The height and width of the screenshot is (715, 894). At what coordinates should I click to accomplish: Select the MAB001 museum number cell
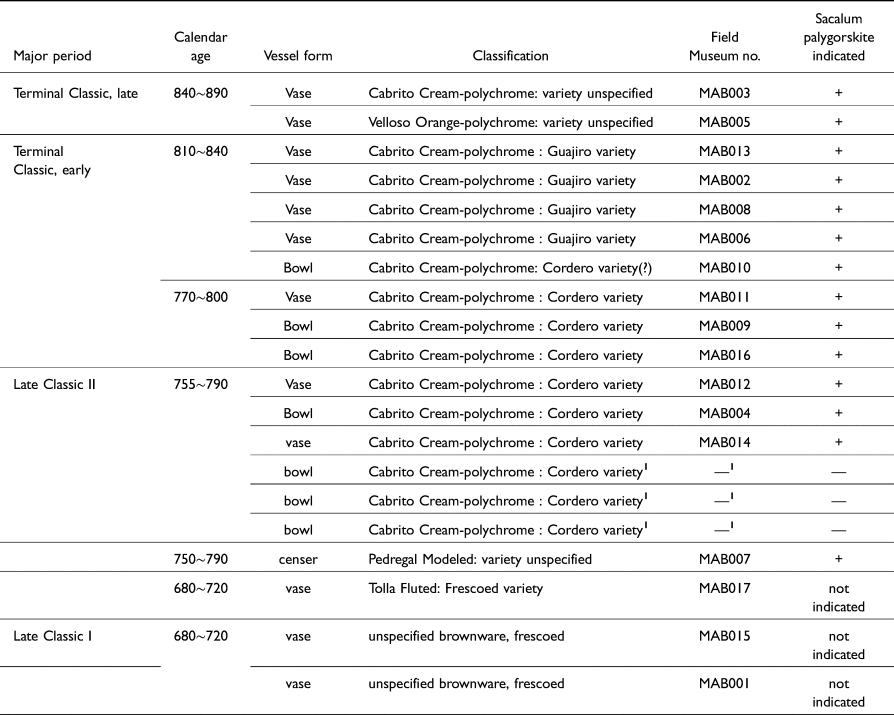coord(725,683)
